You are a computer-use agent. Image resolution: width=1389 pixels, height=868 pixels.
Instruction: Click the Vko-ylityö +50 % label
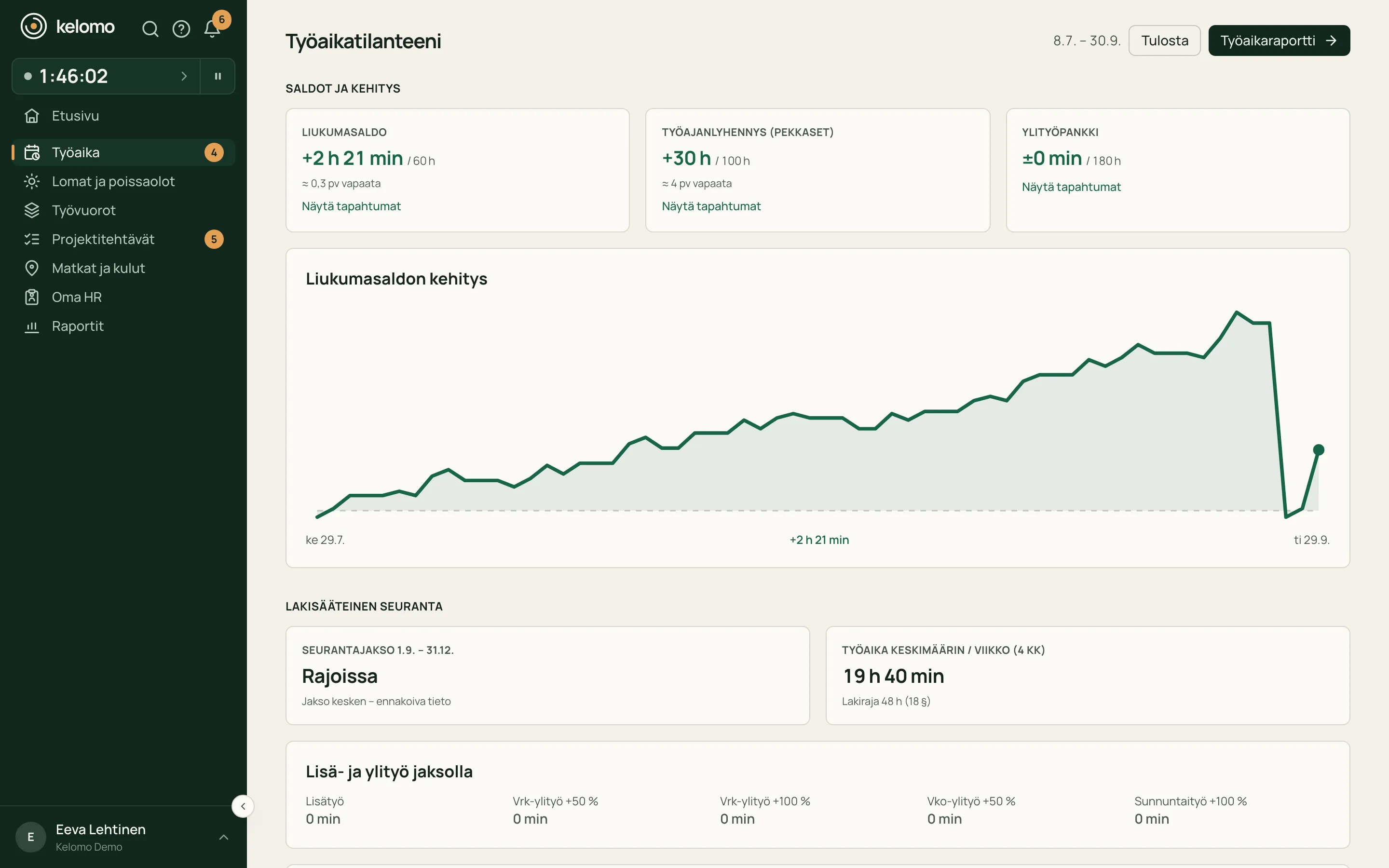pos(971,801)
